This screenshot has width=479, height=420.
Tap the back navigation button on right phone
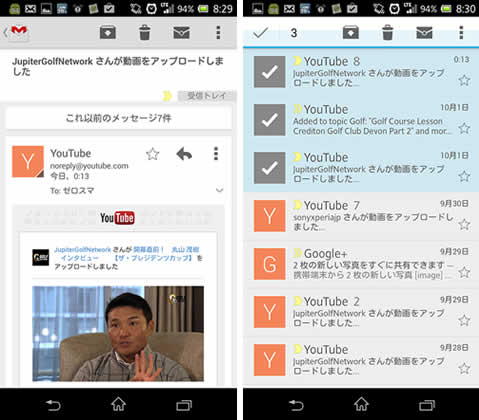point(296,405)
